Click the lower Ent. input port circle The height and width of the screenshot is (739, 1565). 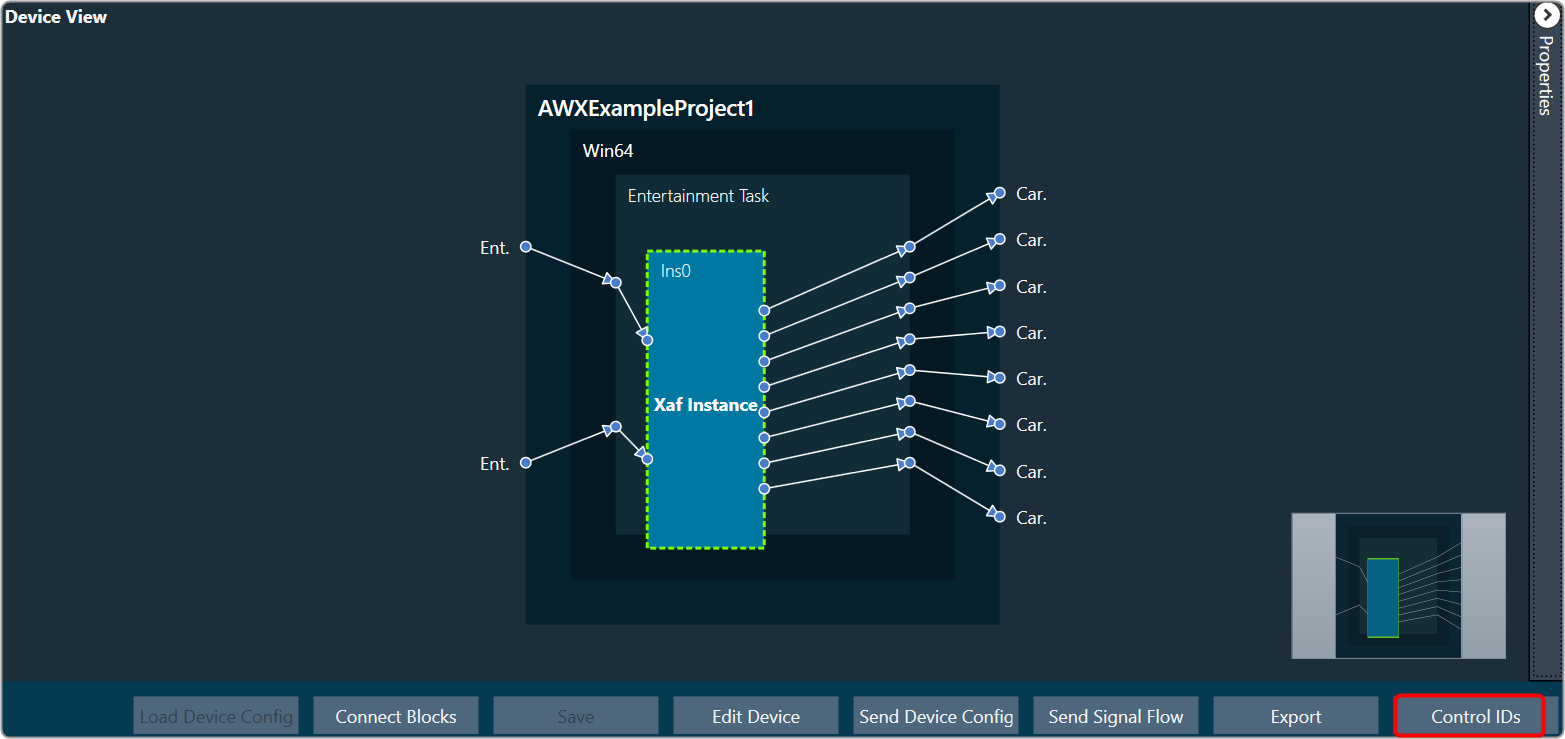tap(526, 462)
